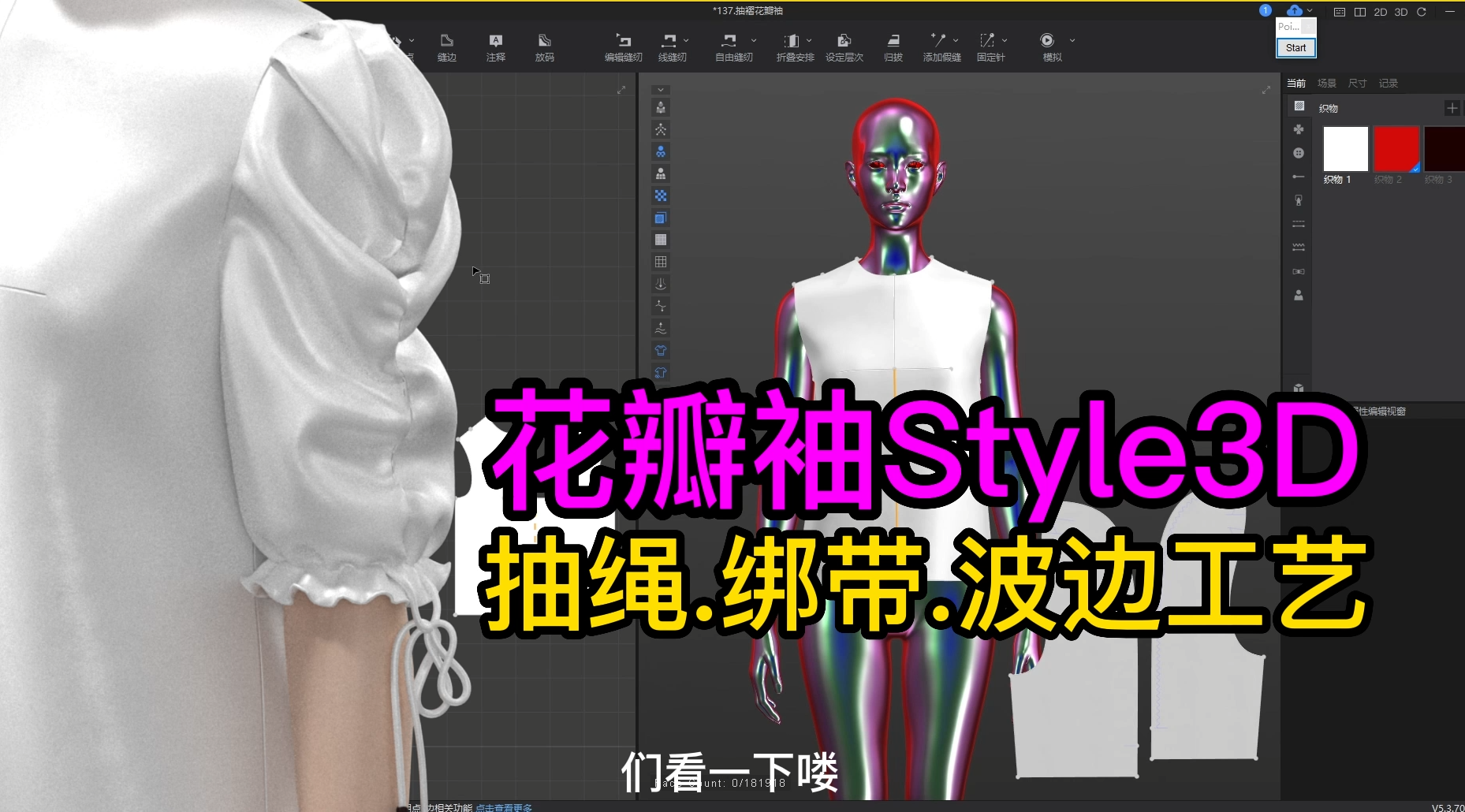Viewport: 1465px width, 812px height.
Task: Expand the 2D window maximize arrows
Action: tap(621, 90)
